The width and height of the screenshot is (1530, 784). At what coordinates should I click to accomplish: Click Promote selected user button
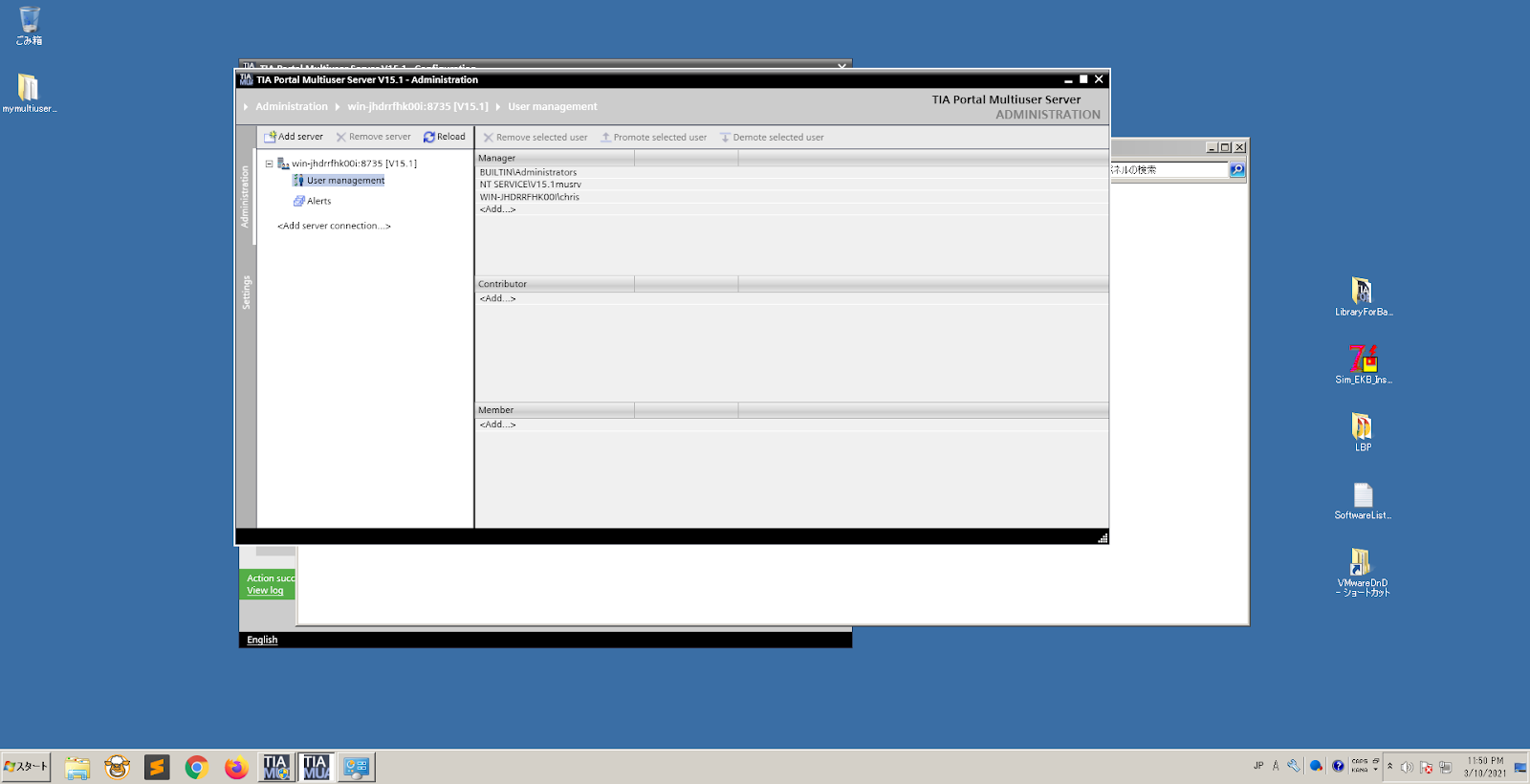click(654, 138)
